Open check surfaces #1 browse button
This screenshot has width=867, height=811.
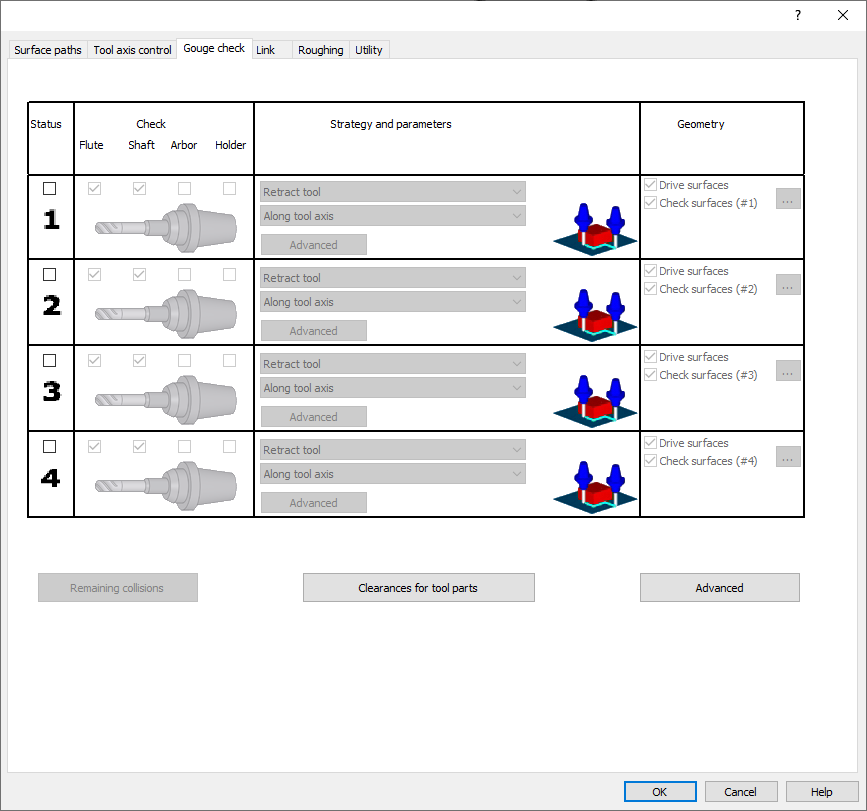(x=788, y=199)
